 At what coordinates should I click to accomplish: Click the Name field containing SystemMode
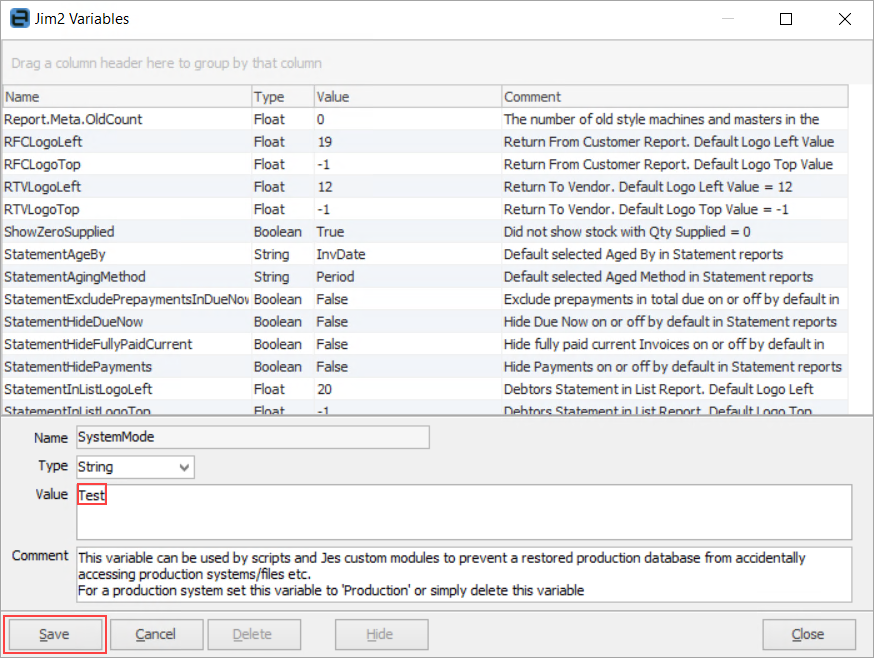coord(252,437)
